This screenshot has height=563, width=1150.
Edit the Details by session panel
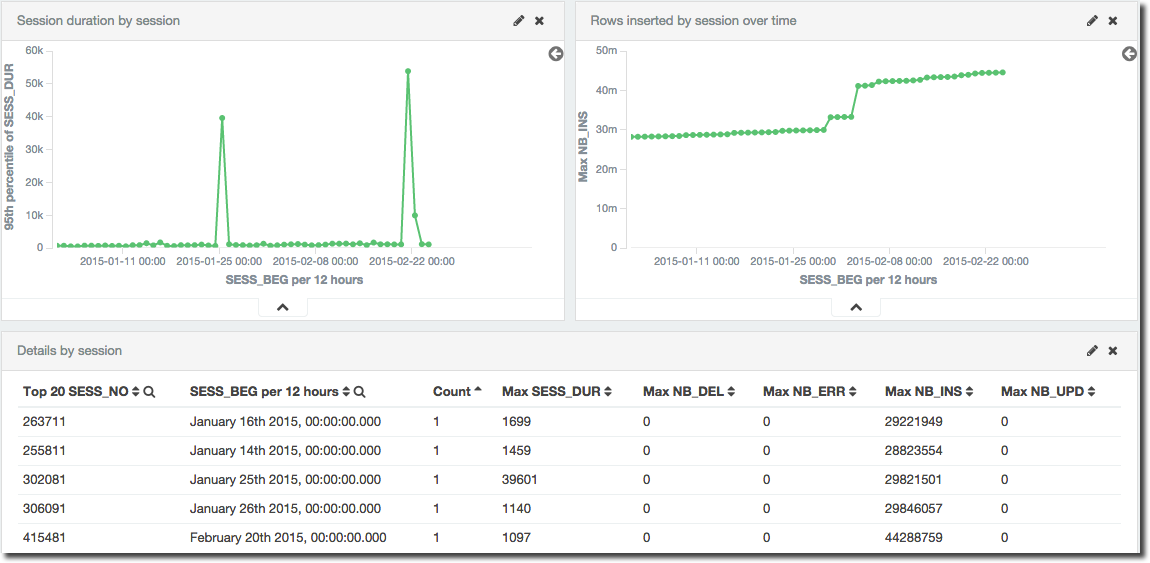pos(1092,351)
